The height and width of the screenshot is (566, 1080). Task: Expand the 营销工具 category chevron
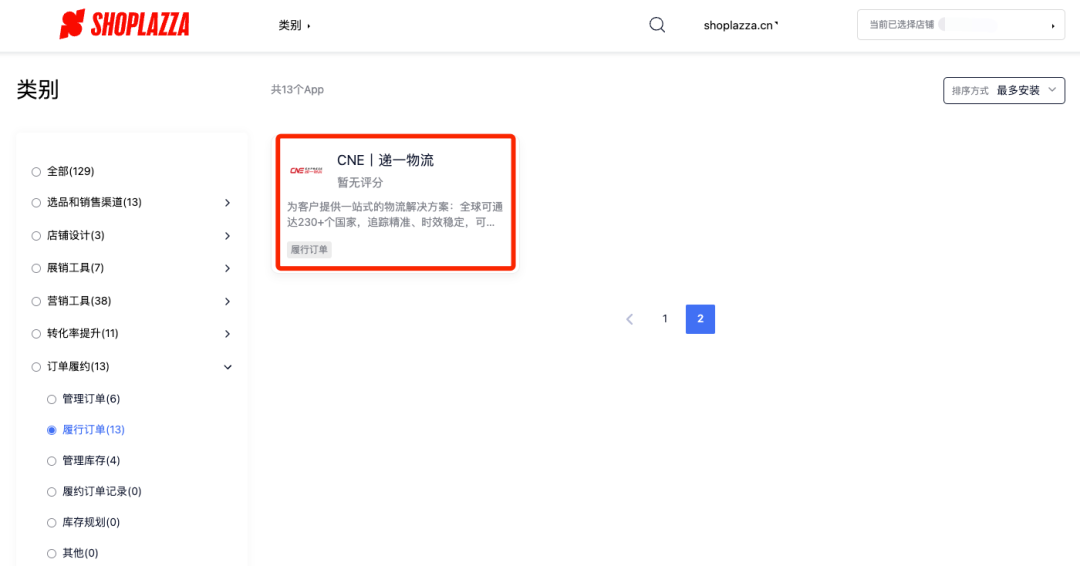click(227, 301)
